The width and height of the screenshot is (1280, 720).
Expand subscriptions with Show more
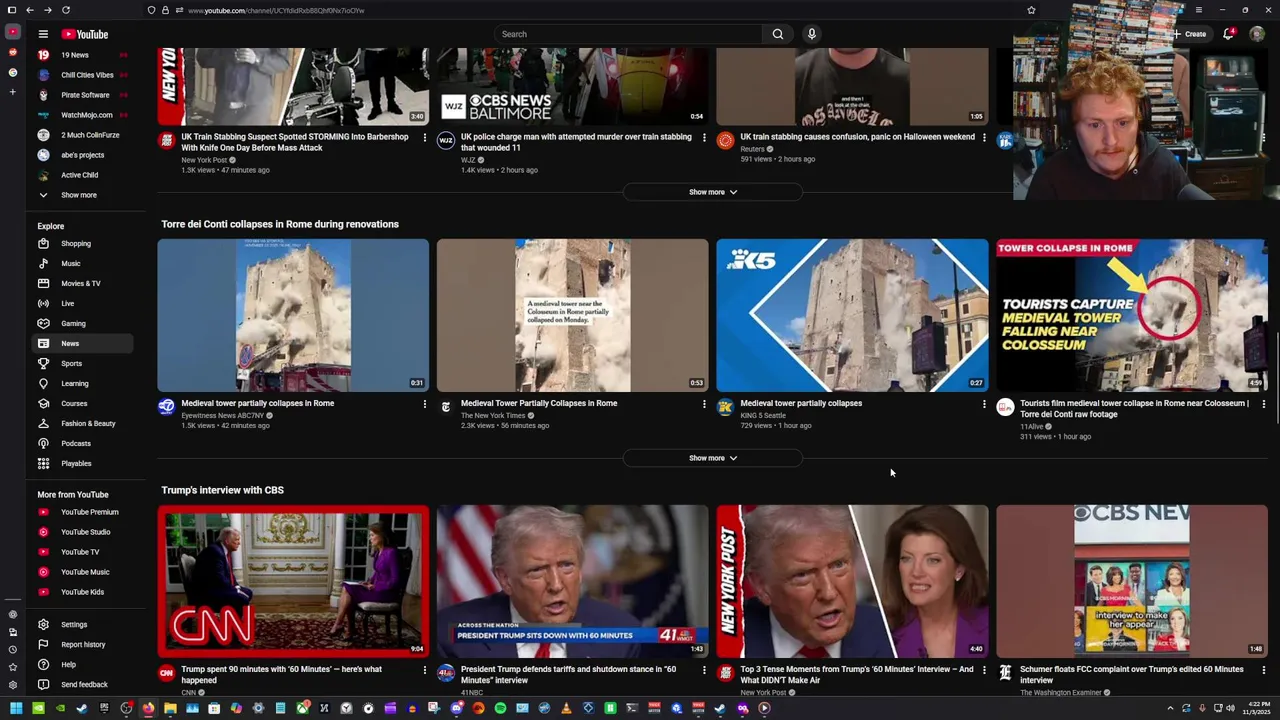click(x=82, y=195)
